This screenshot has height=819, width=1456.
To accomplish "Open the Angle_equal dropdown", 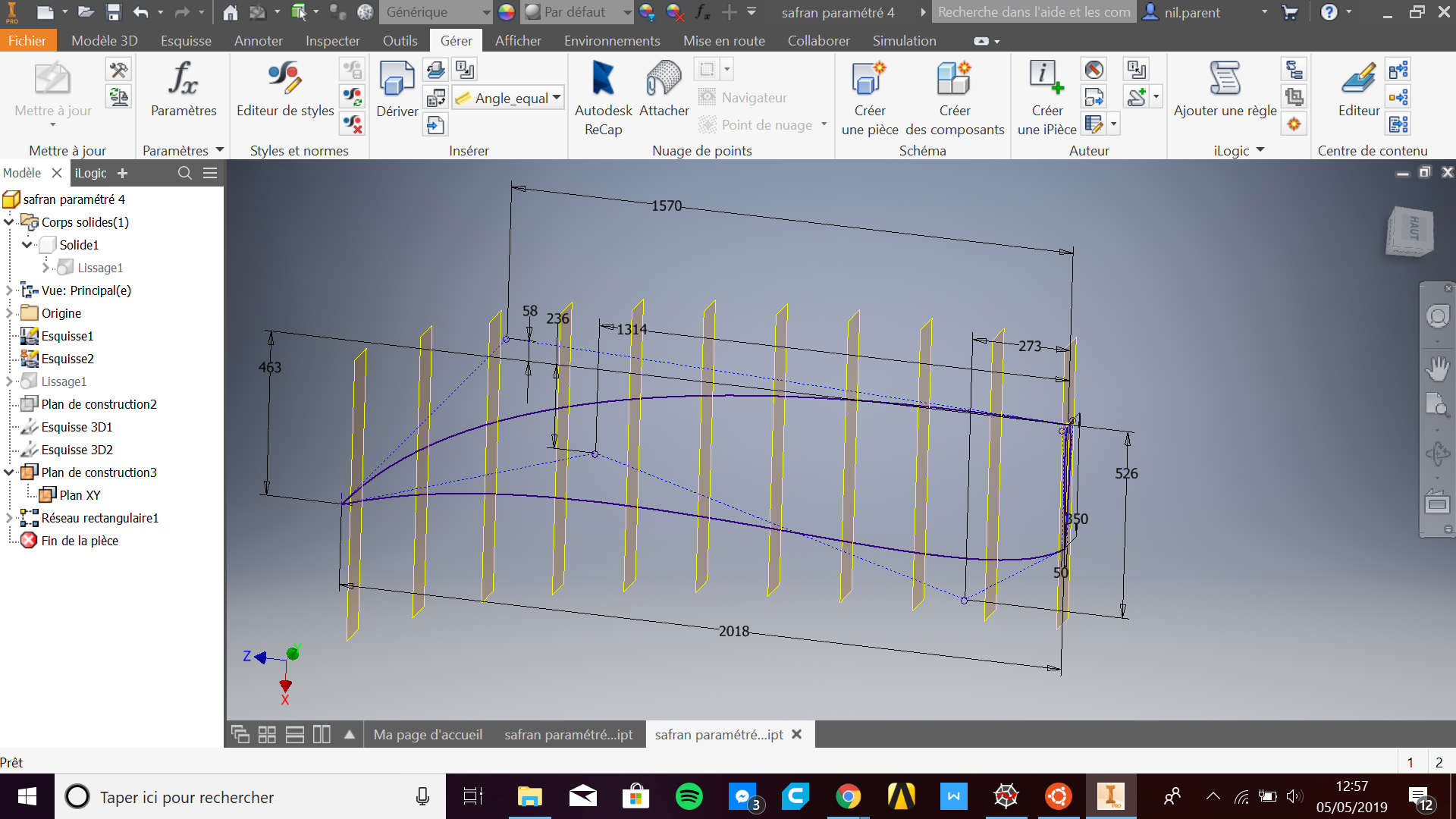I will click(x=556, y=97).
